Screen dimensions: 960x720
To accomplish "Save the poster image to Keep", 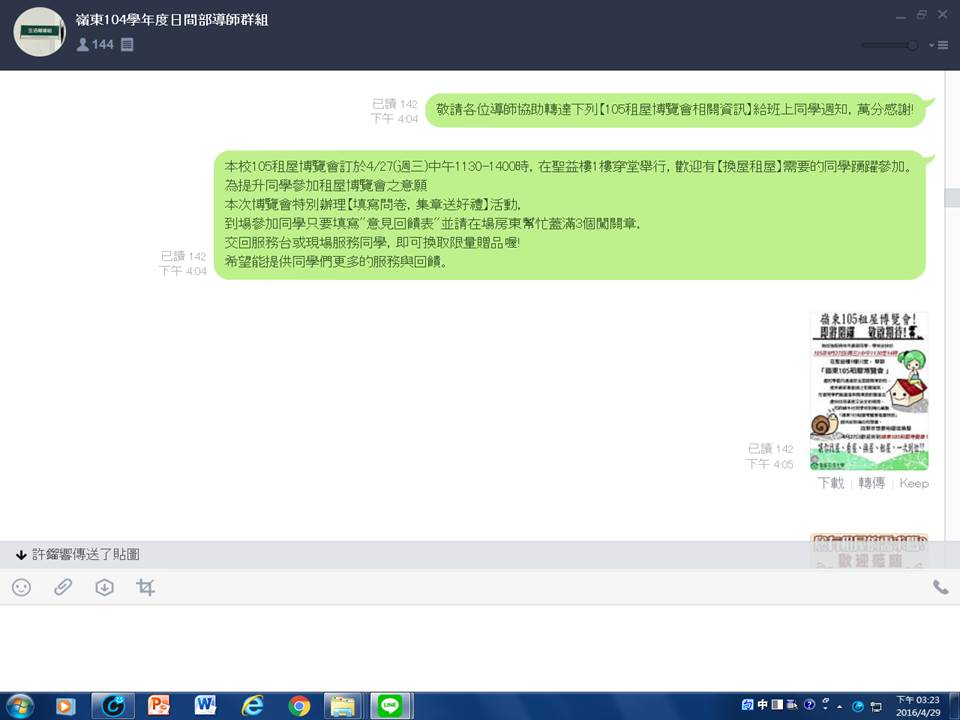I will coord(914,483).
